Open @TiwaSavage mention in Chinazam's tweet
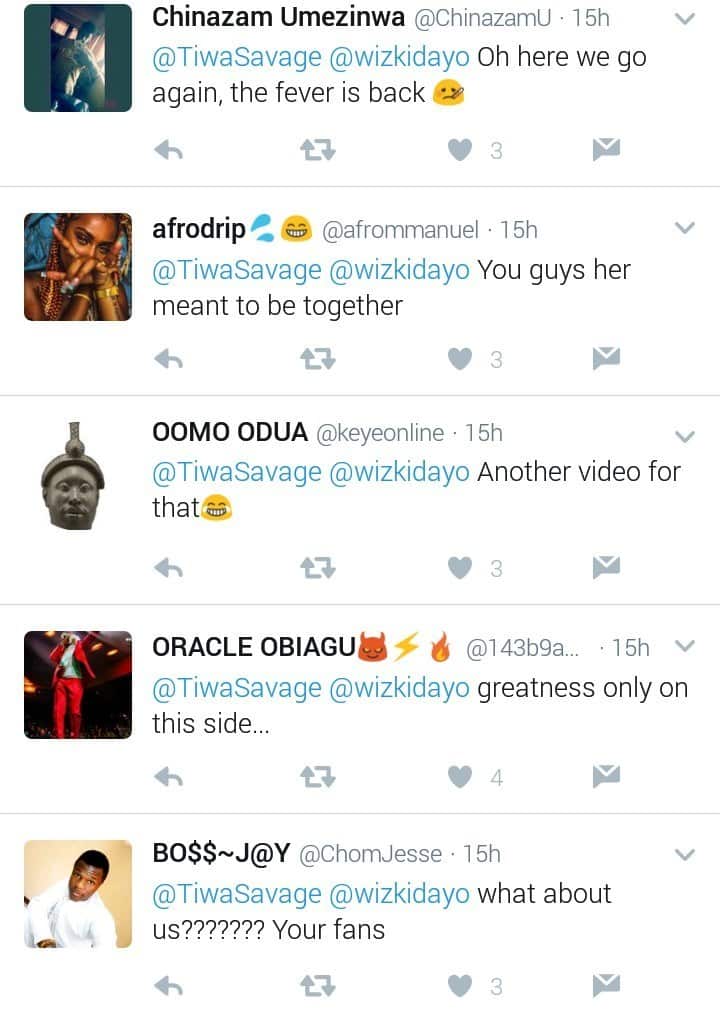The image size is (720, 1010). coord(236,57)
